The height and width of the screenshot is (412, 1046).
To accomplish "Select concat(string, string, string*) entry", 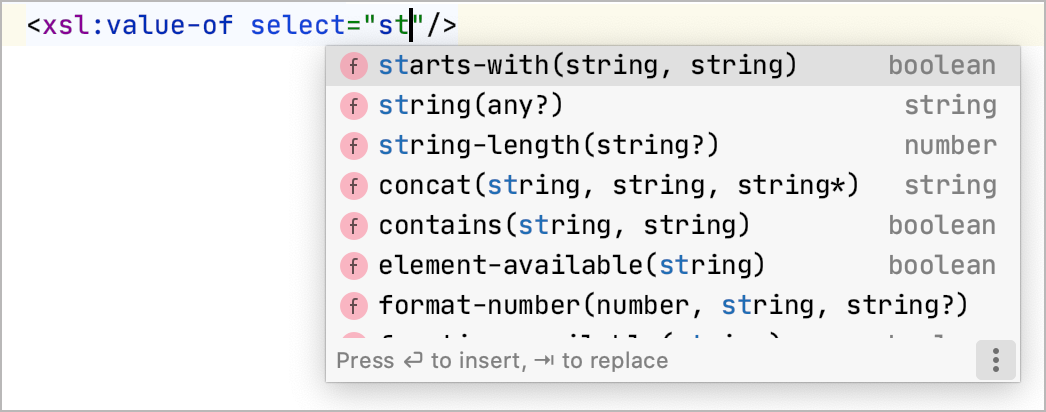I will pos(619,186).
